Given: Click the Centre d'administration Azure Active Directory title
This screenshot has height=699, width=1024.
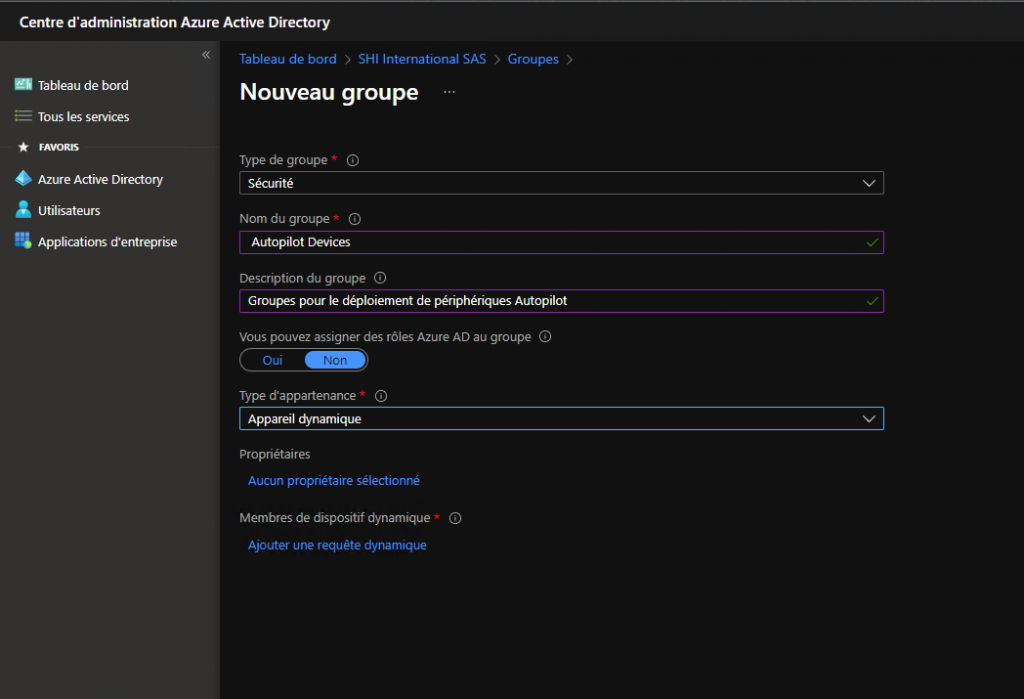Looking at the screenshot, I should pos(174,22).
